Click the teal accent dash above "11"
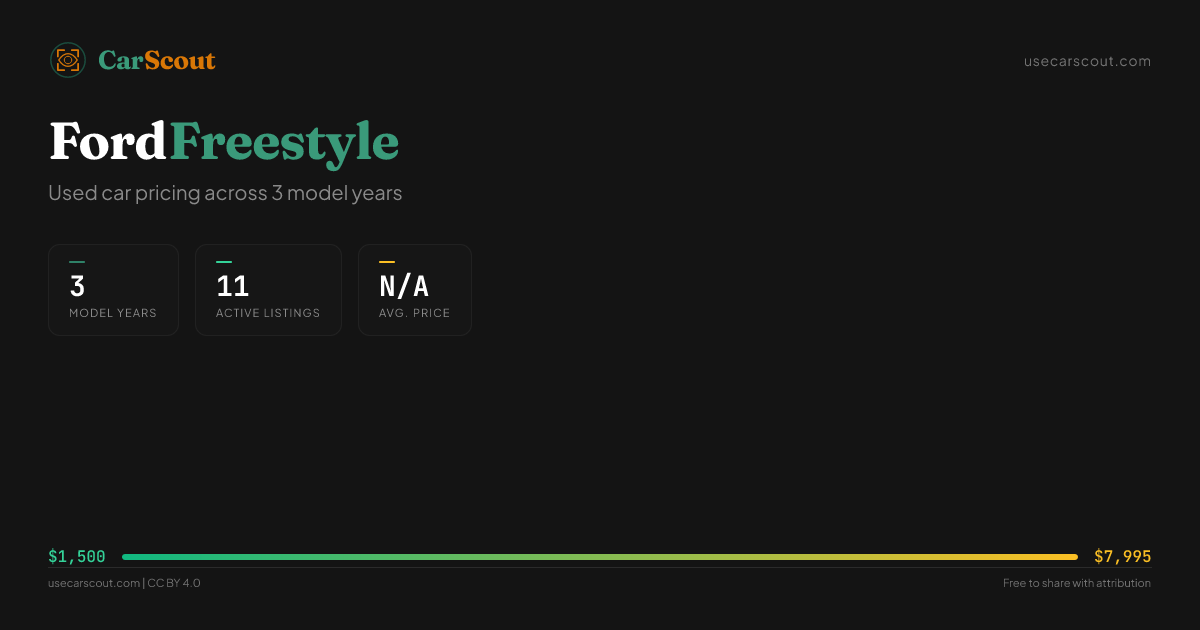The height and width of the screenshot is (630, 1200). 224,263
